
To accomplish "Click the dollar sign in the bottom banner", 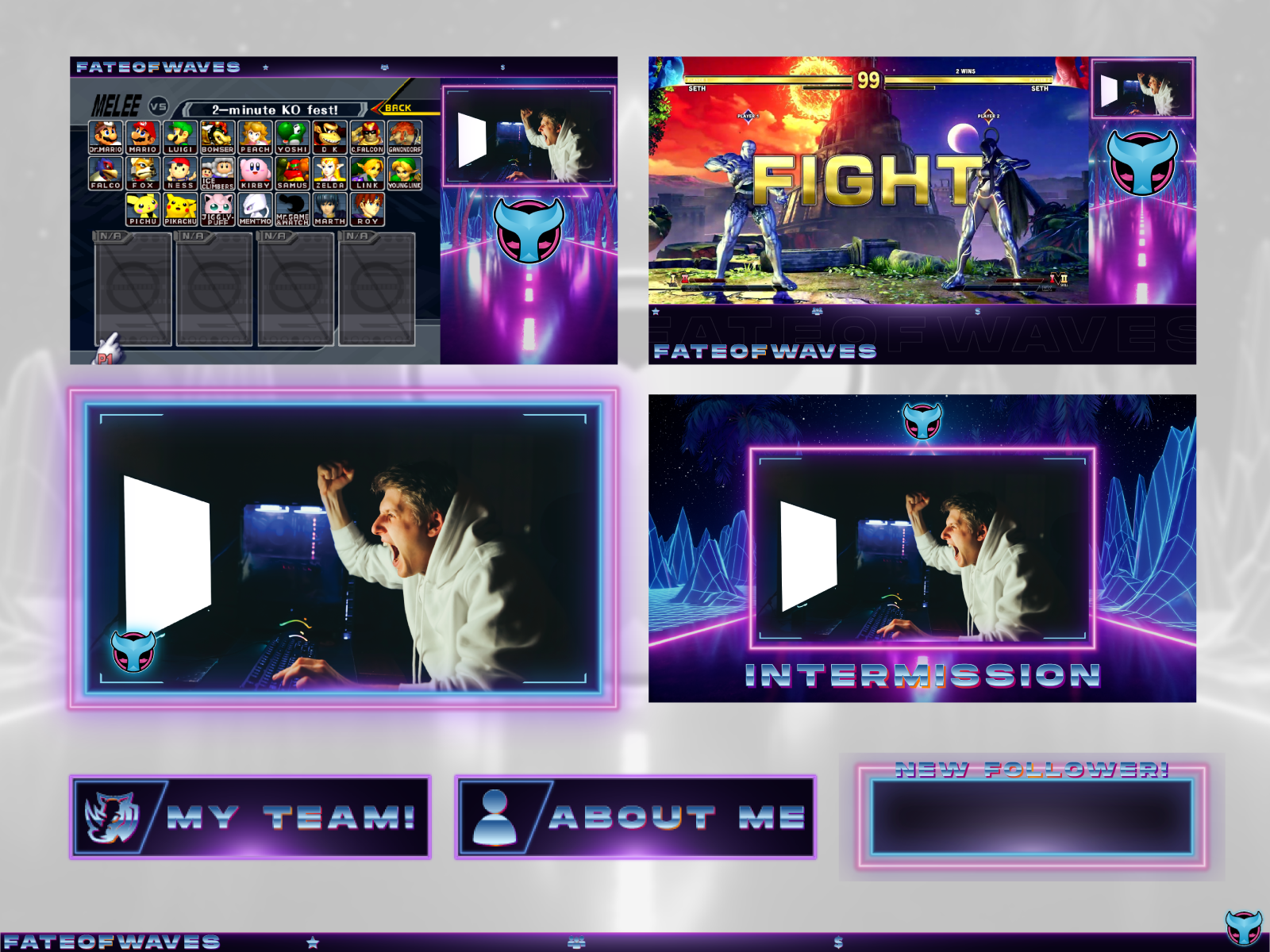I will coord(838,942).
